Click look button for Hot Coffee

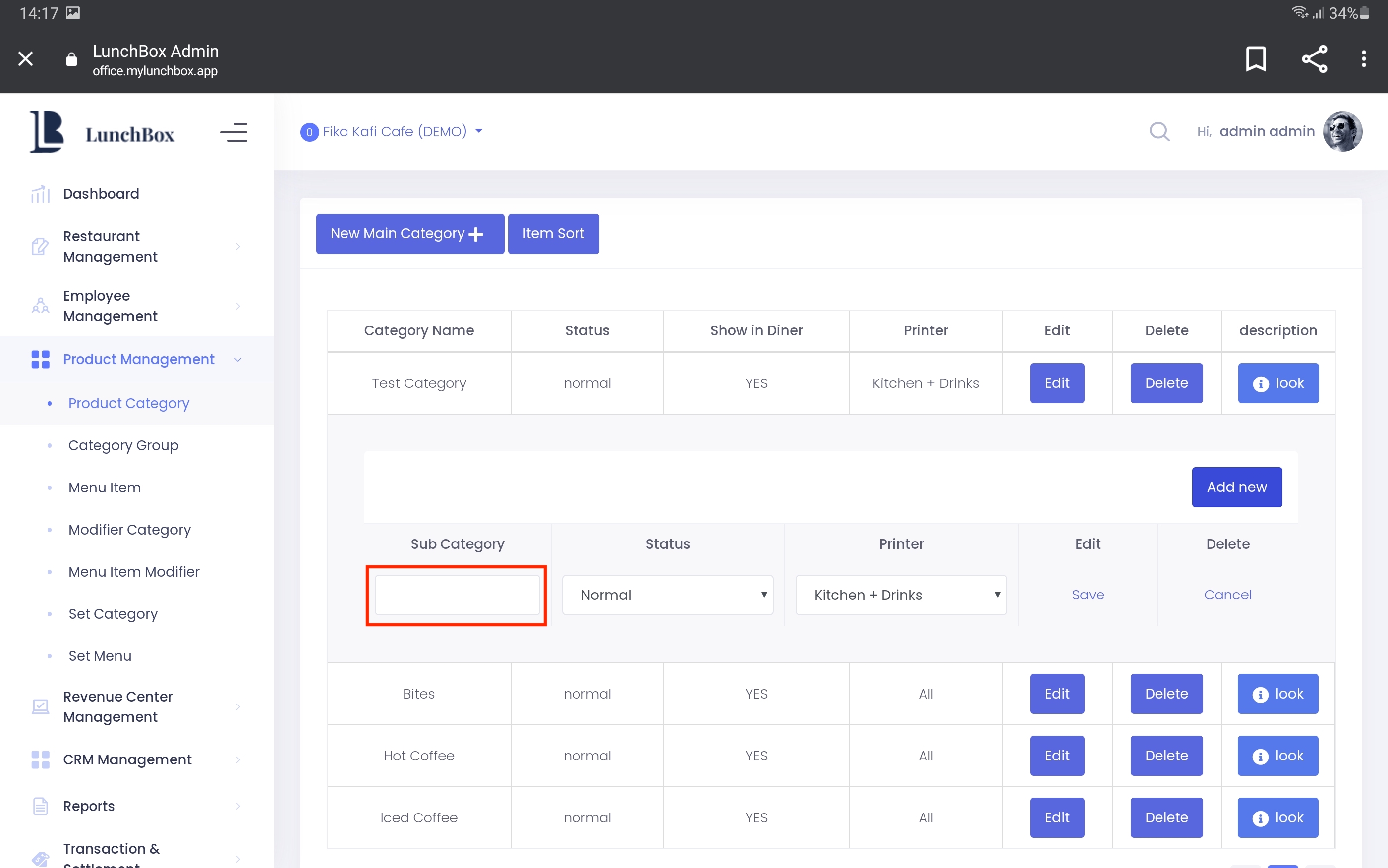(1277, 756)
